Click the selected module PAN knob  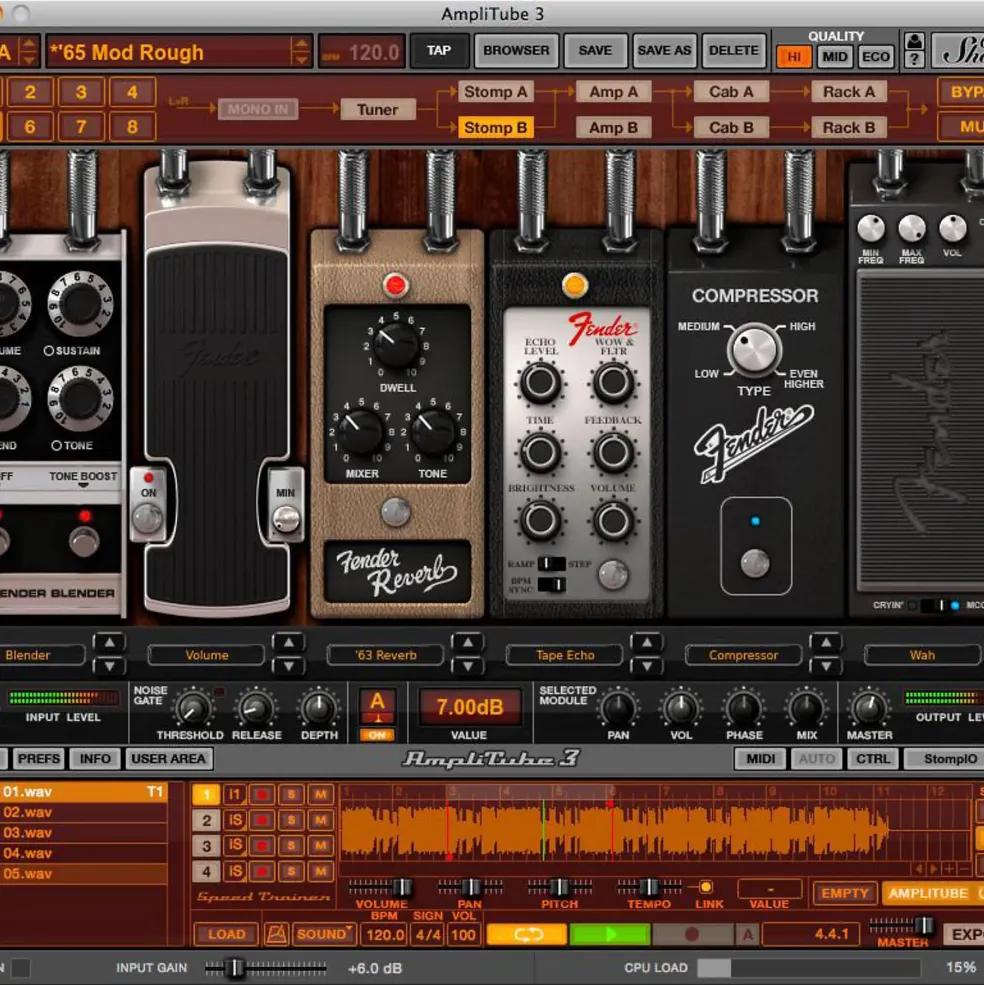pos(618,709)
